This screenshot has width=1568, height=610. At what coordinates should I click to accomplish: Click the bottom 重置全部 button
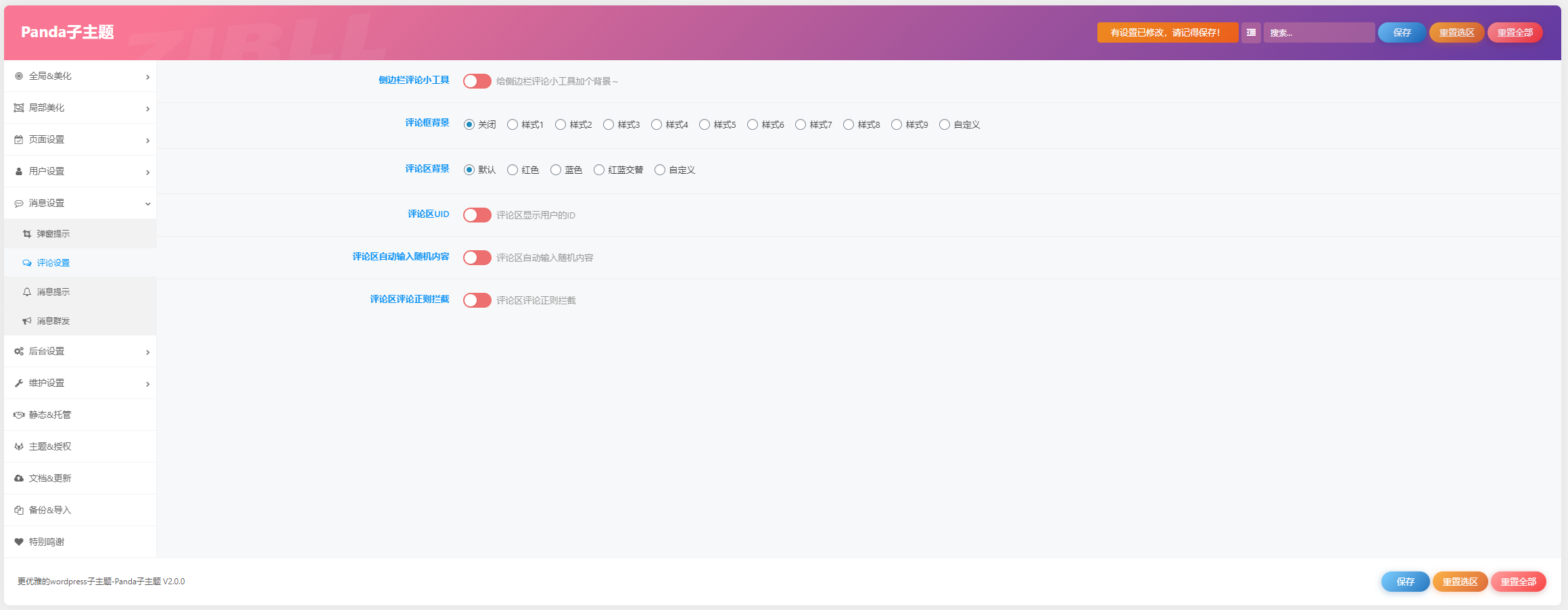[x=1518, y=582]
